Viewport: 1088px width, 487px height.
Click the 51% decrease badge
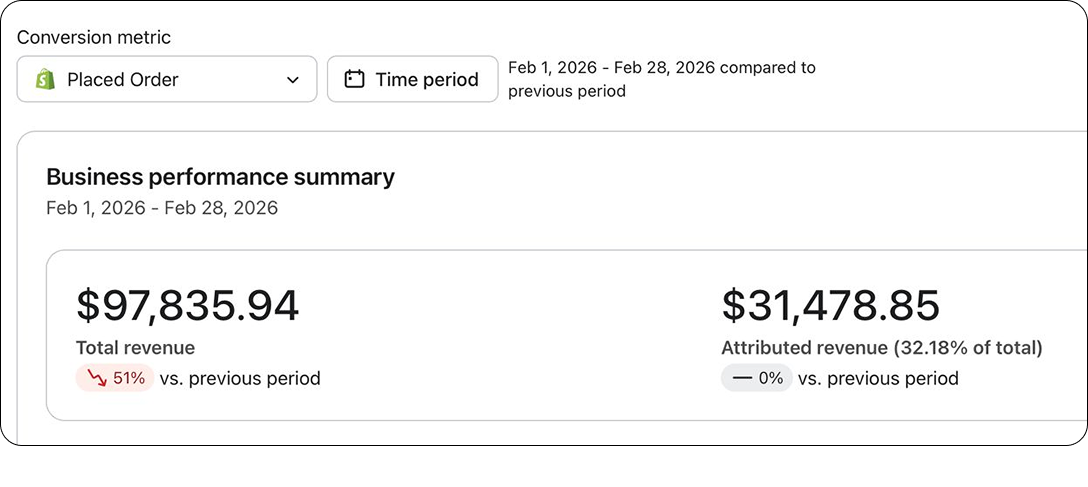pyautogui.click(x=114, y=378)
